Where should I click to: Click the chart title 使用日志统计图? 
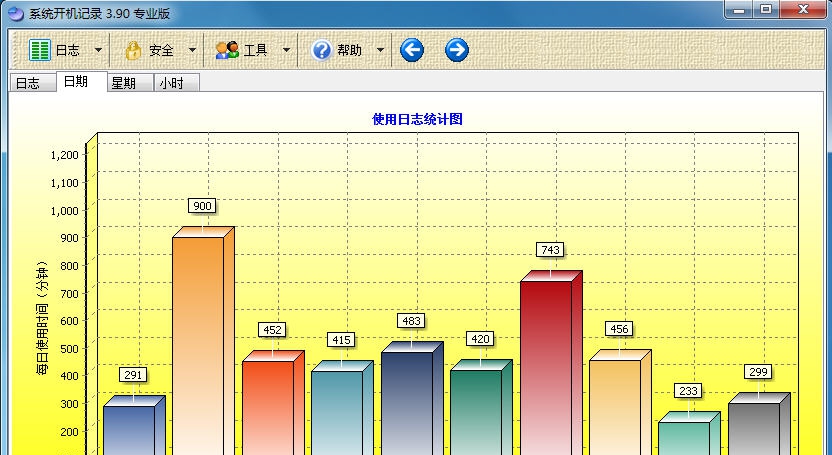click(417, 119)
